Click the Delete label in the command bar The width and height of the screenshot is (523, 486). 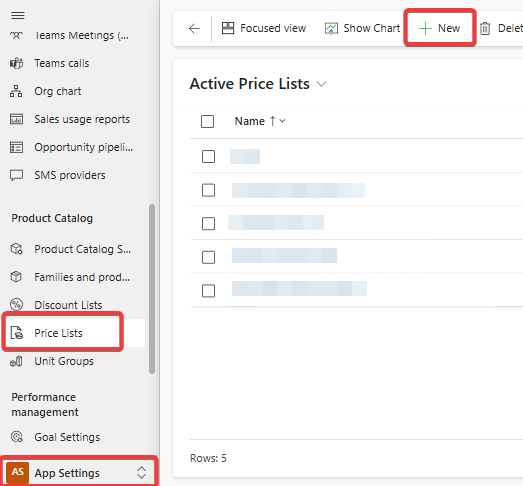pyautogui.click(x=510, y=28)
